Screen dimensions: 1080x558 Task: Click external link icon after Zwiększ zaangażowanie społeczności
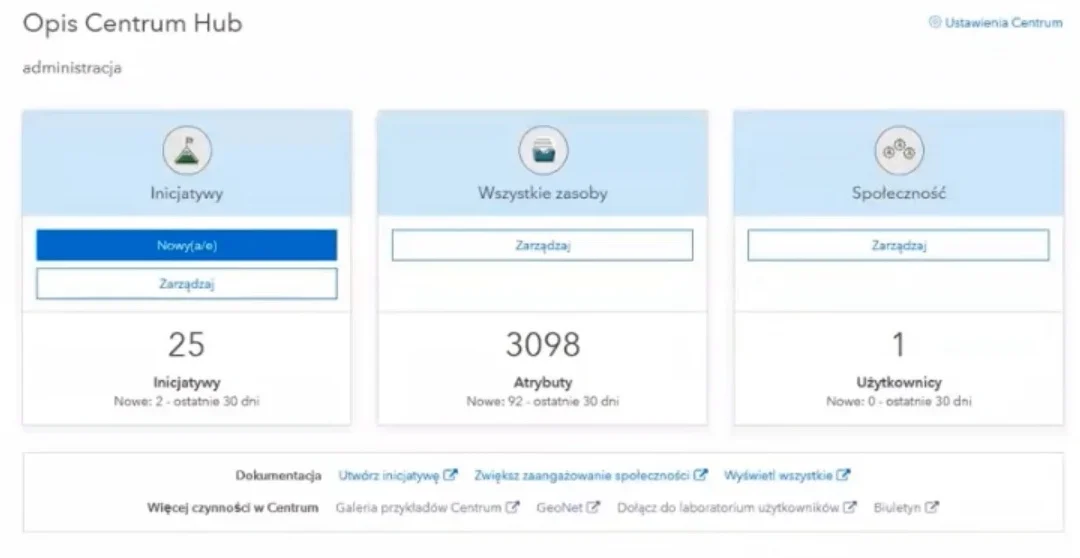pyautogui.click(x=700, y=475)
